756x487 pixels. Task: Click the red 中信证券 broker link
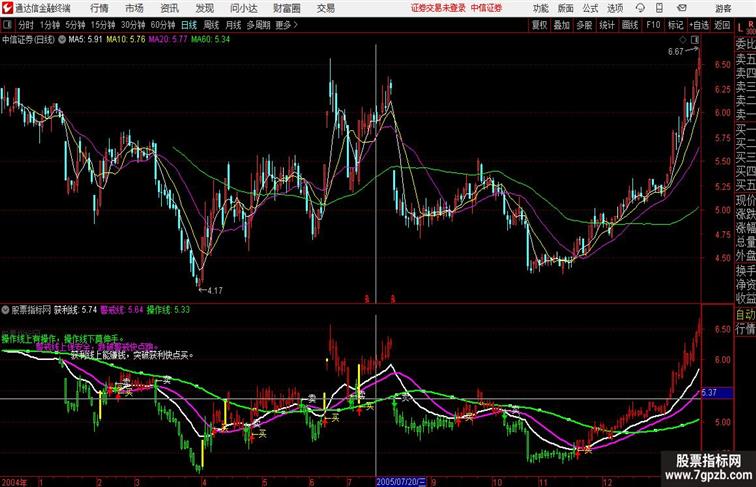(x=486, y=8)
